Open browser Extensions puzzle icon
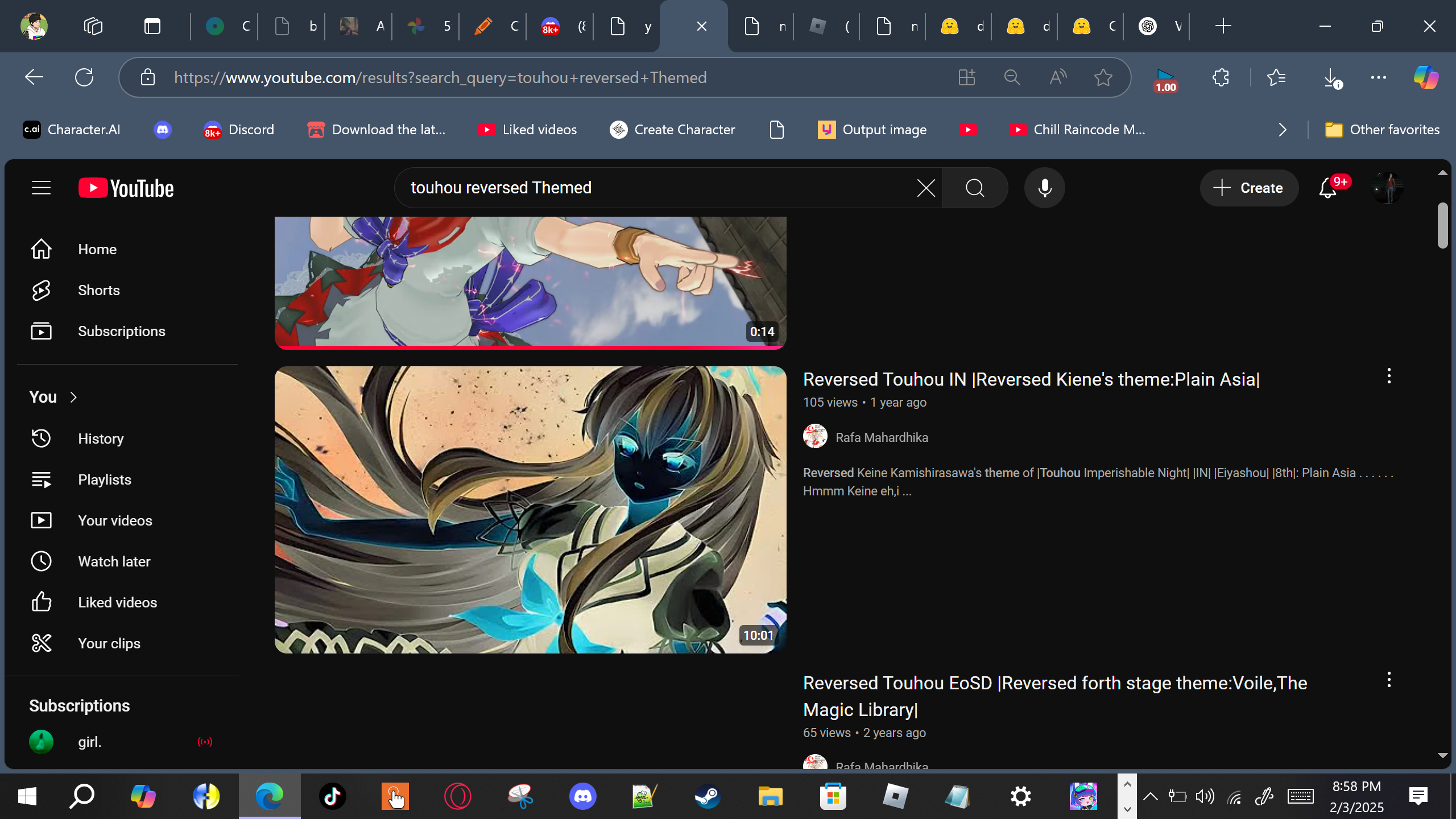 click(1221, 77)
